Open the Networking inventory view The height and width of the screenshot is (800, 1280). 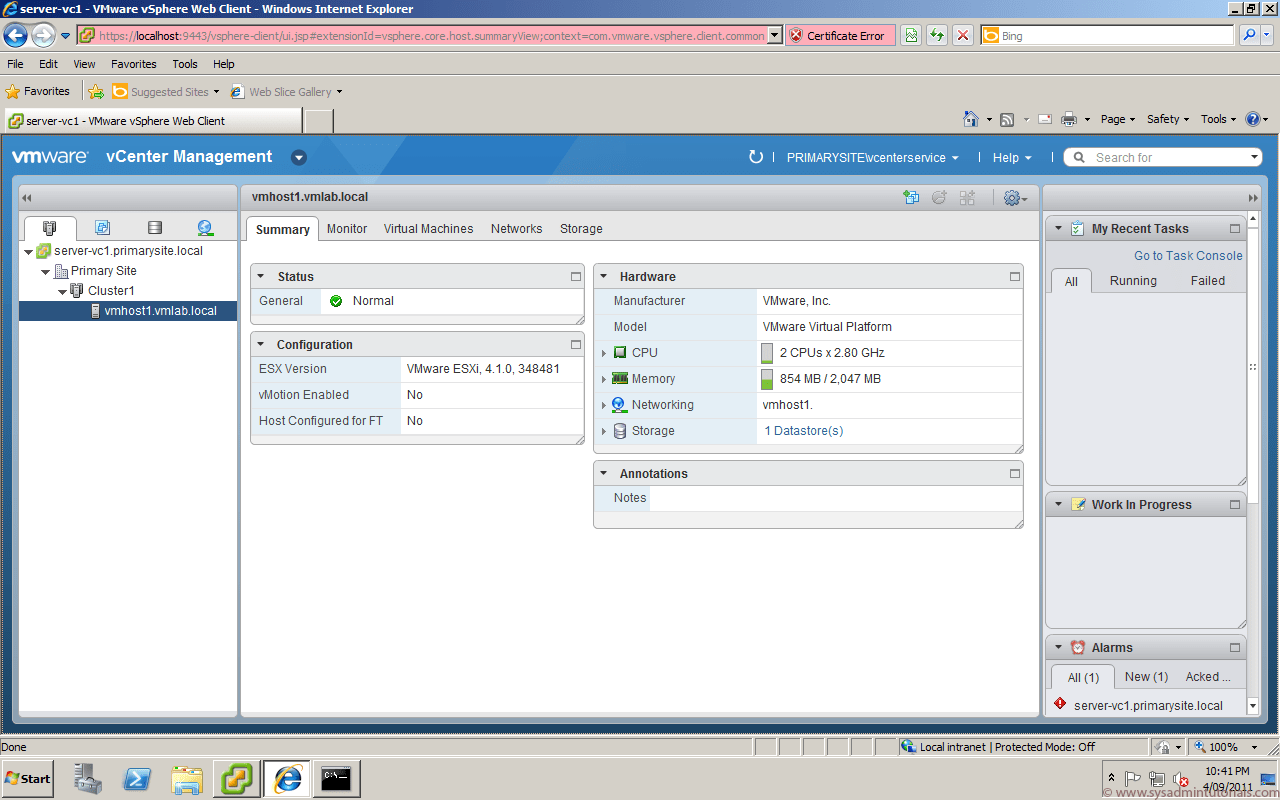[205, 227]
